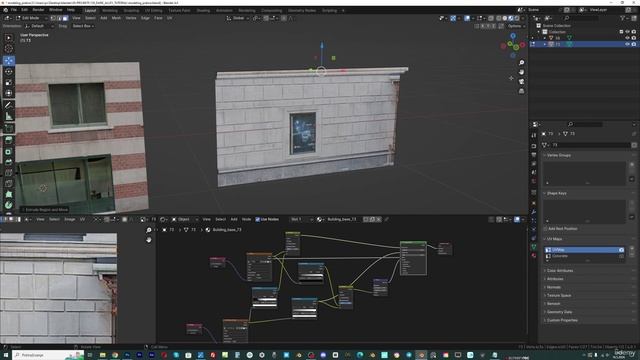
Task: Open the Object Data mesh properties tab
Action: tap(533, 247)
